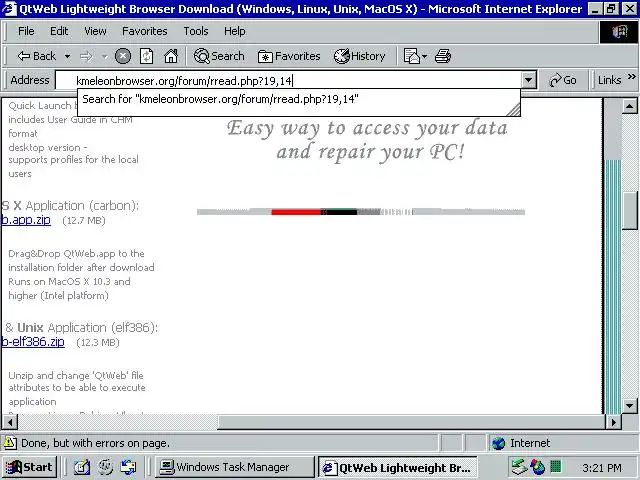Click inside the Address bar field
This screenshot has width=640, height=480.
pos(289,80)
